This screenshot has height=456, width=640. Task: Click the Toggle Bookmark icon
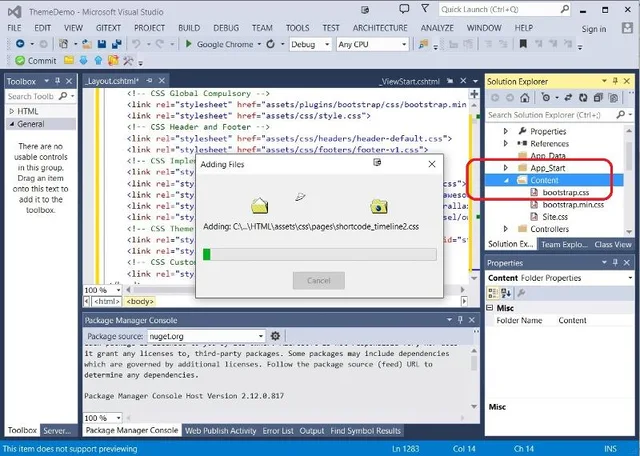coord(523,44)
